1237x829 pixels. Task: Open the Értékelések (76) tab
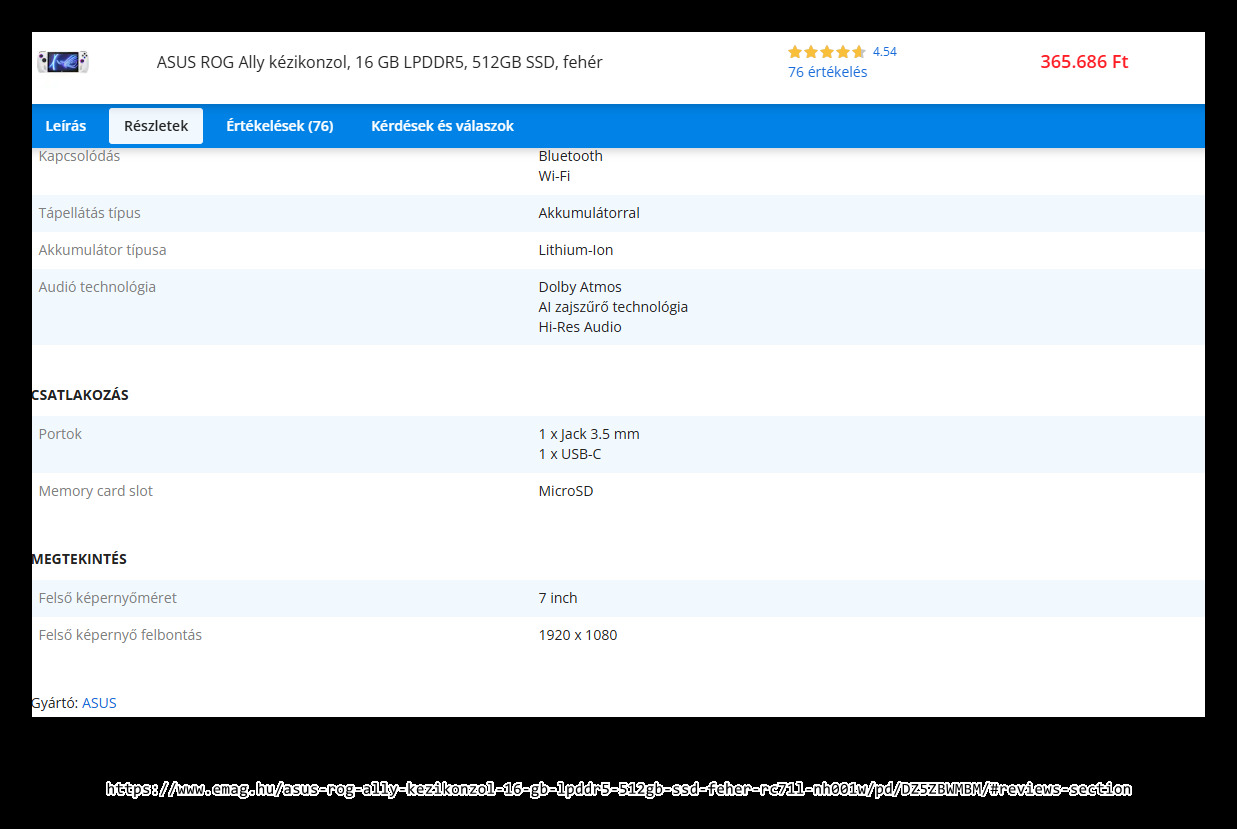[x=280, y=126]
